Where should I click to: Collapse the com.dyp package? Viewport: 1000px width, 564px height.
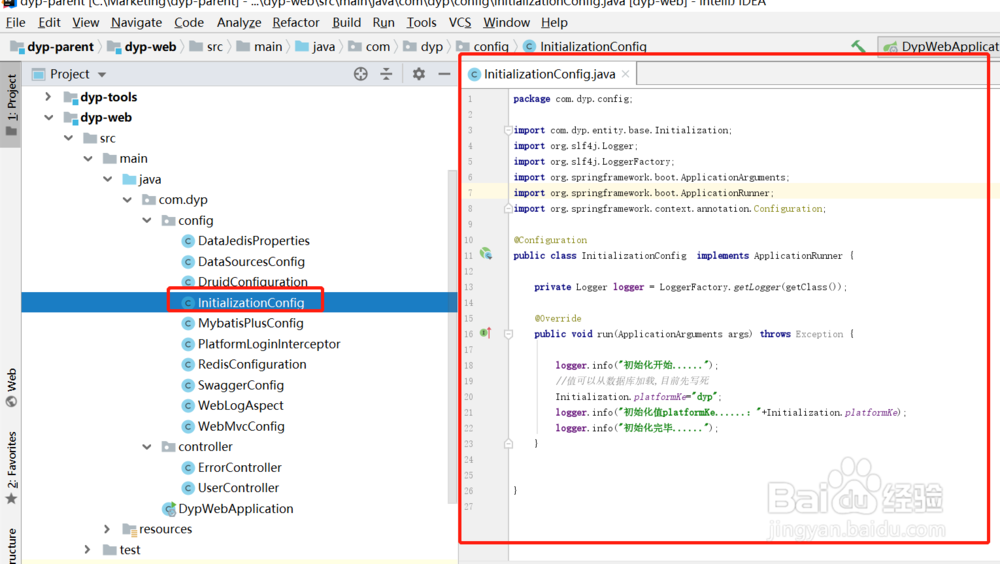[x=128, y=200]
